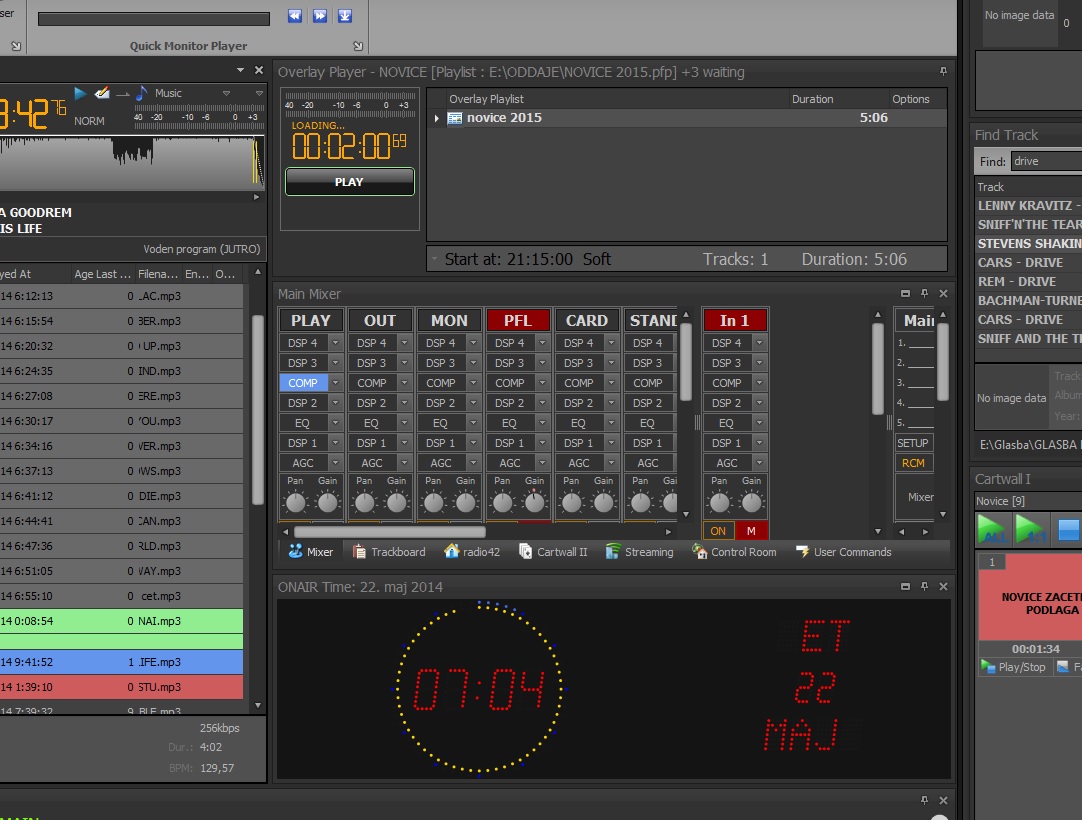
Task: Click the blue stop square in Cartwall I
Action: pos(1069,529)
